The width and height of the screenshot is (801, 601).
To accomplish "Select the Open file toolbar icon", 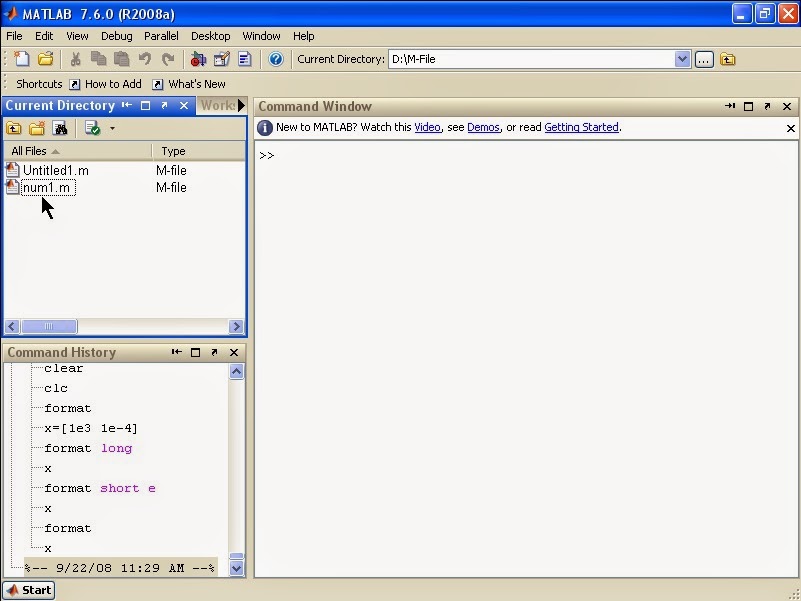I will 44,59.
